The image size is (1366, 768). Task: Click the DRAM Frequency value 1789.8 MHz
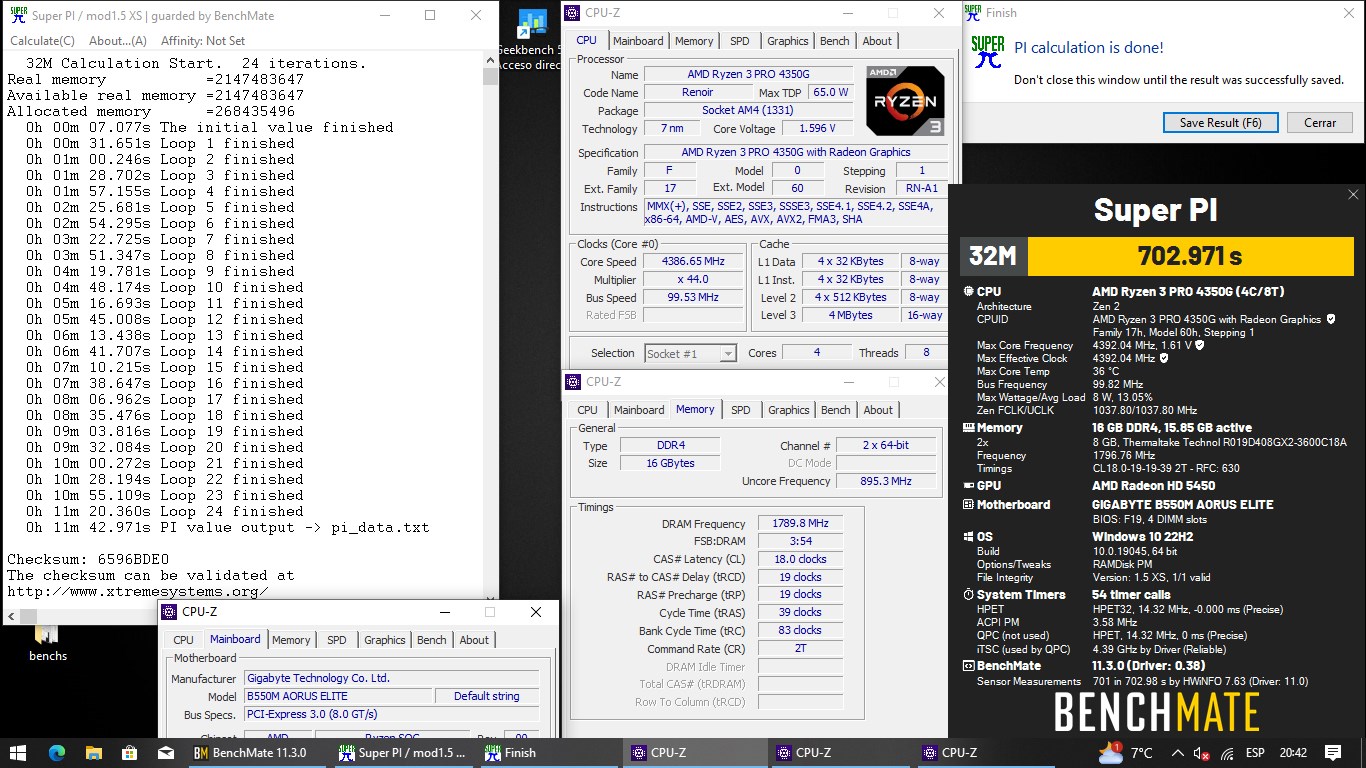(x=800, y=524)
